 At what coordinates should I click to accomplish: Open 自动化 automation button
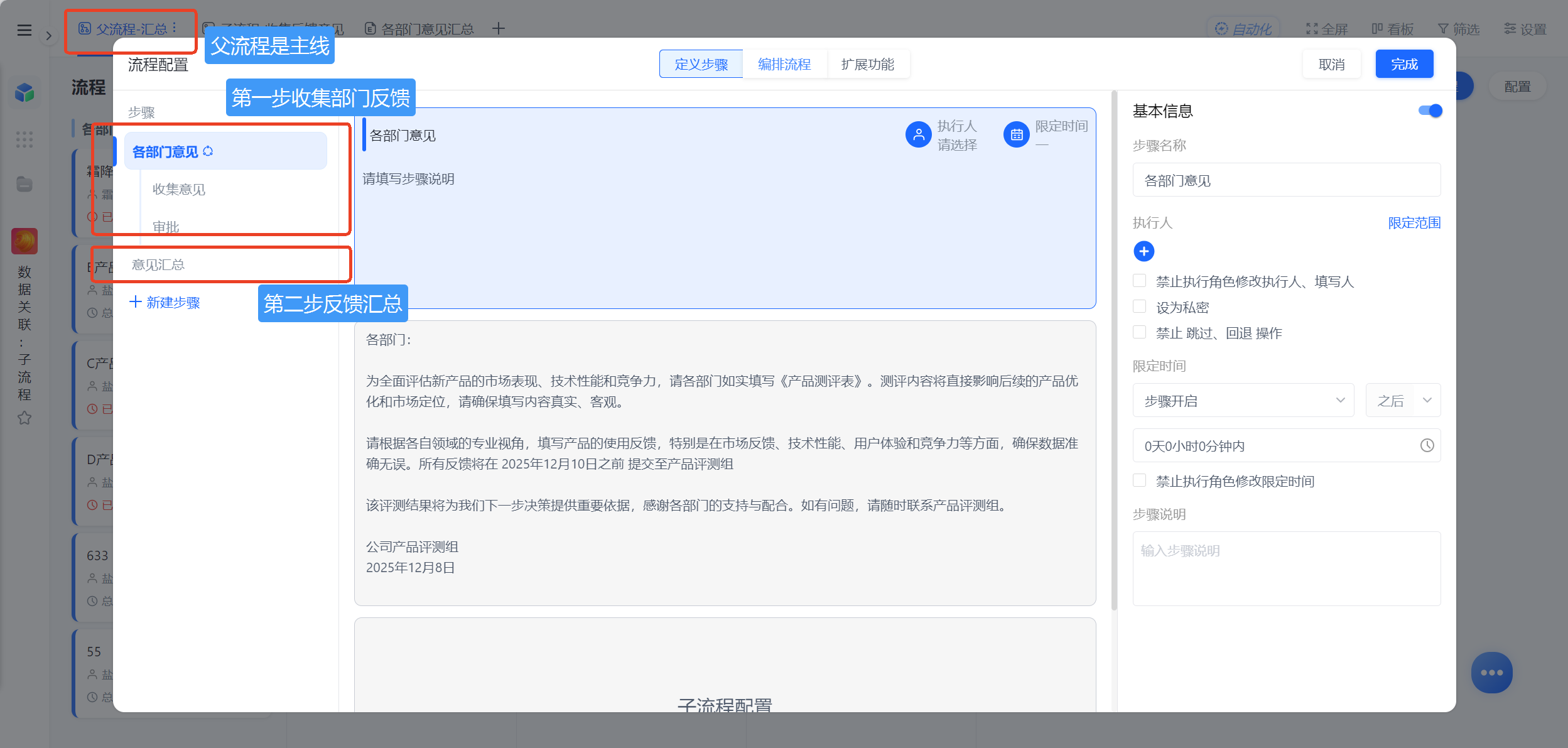pyautogui.click(x=1243, y=29)
